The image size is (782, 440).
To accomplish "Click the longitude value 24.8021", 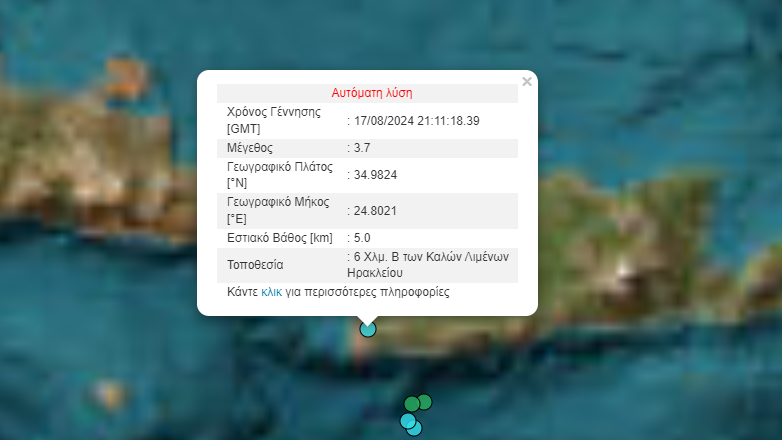I will click(x=375, y=211).
